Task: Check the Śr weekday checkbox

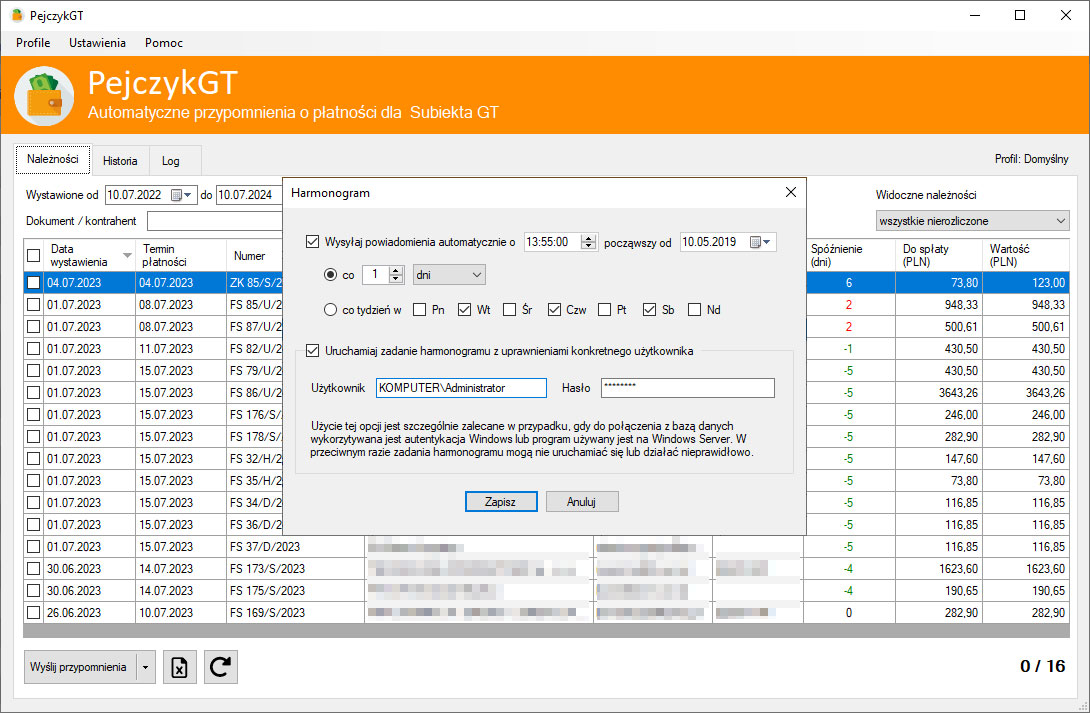Action: tap(510, 310)
